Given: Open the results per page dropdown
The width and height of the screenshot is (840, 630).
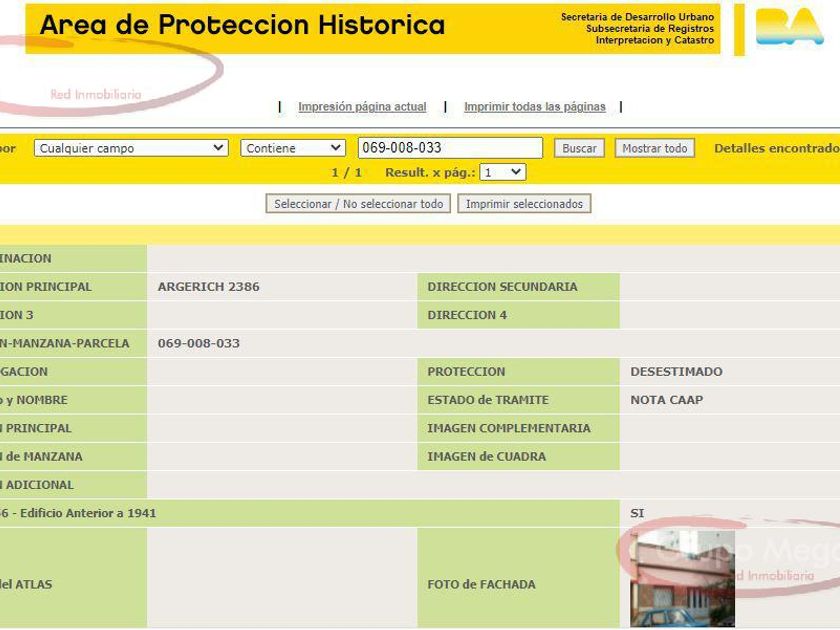Looking at the screenshot, I should (502, 172).
